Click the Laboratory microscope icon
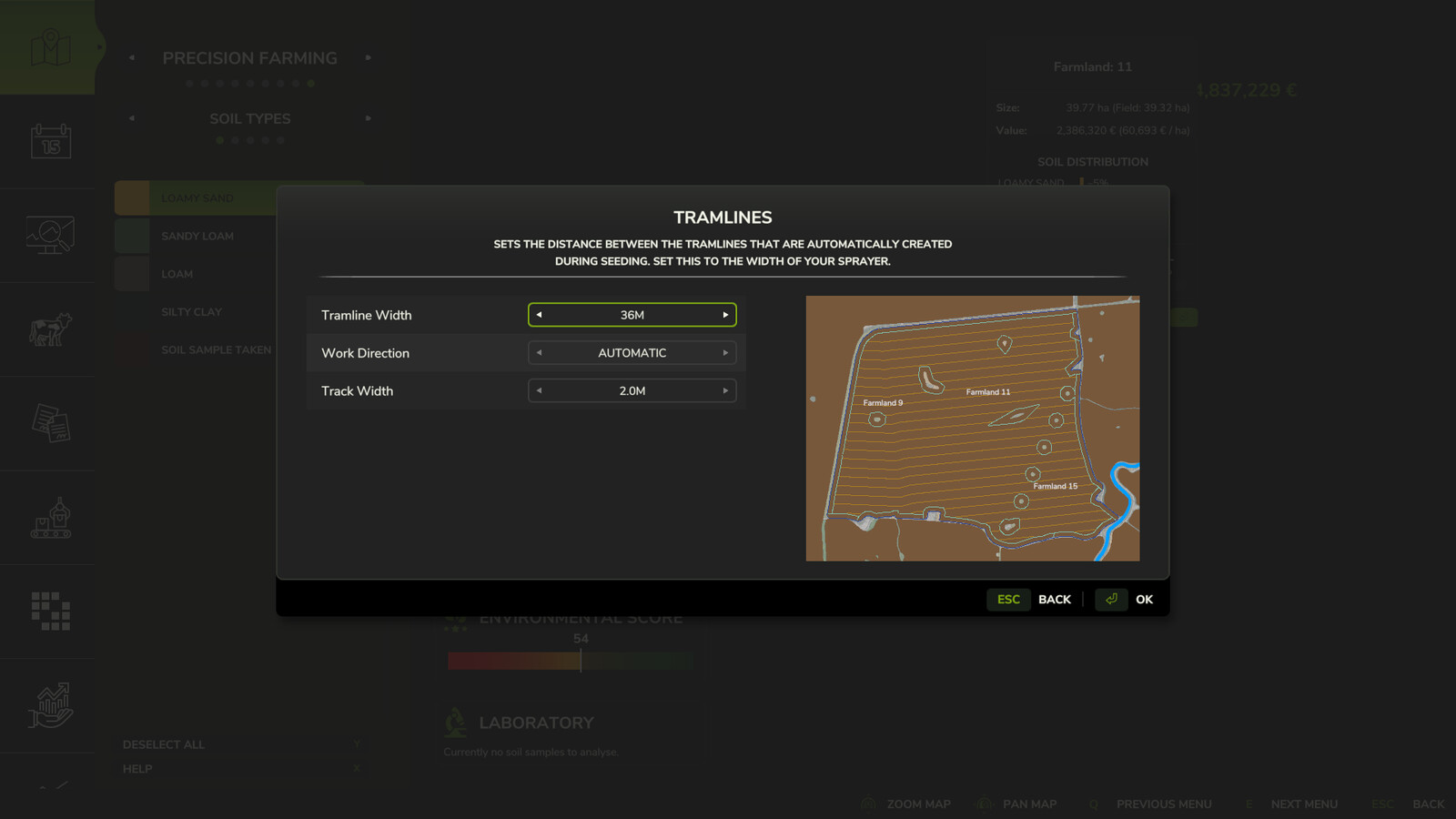 [455, 722]
